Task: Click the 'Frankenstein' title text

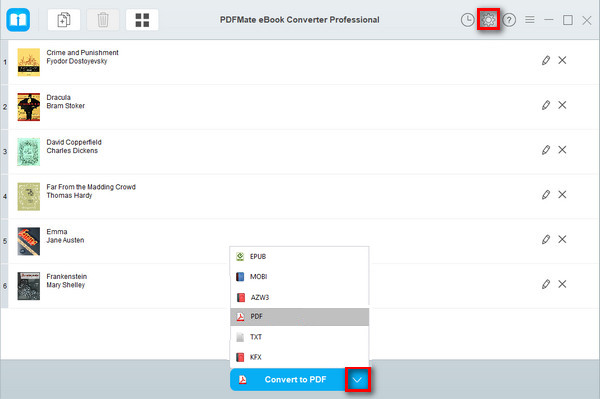Action: click(x=67, y=276)
